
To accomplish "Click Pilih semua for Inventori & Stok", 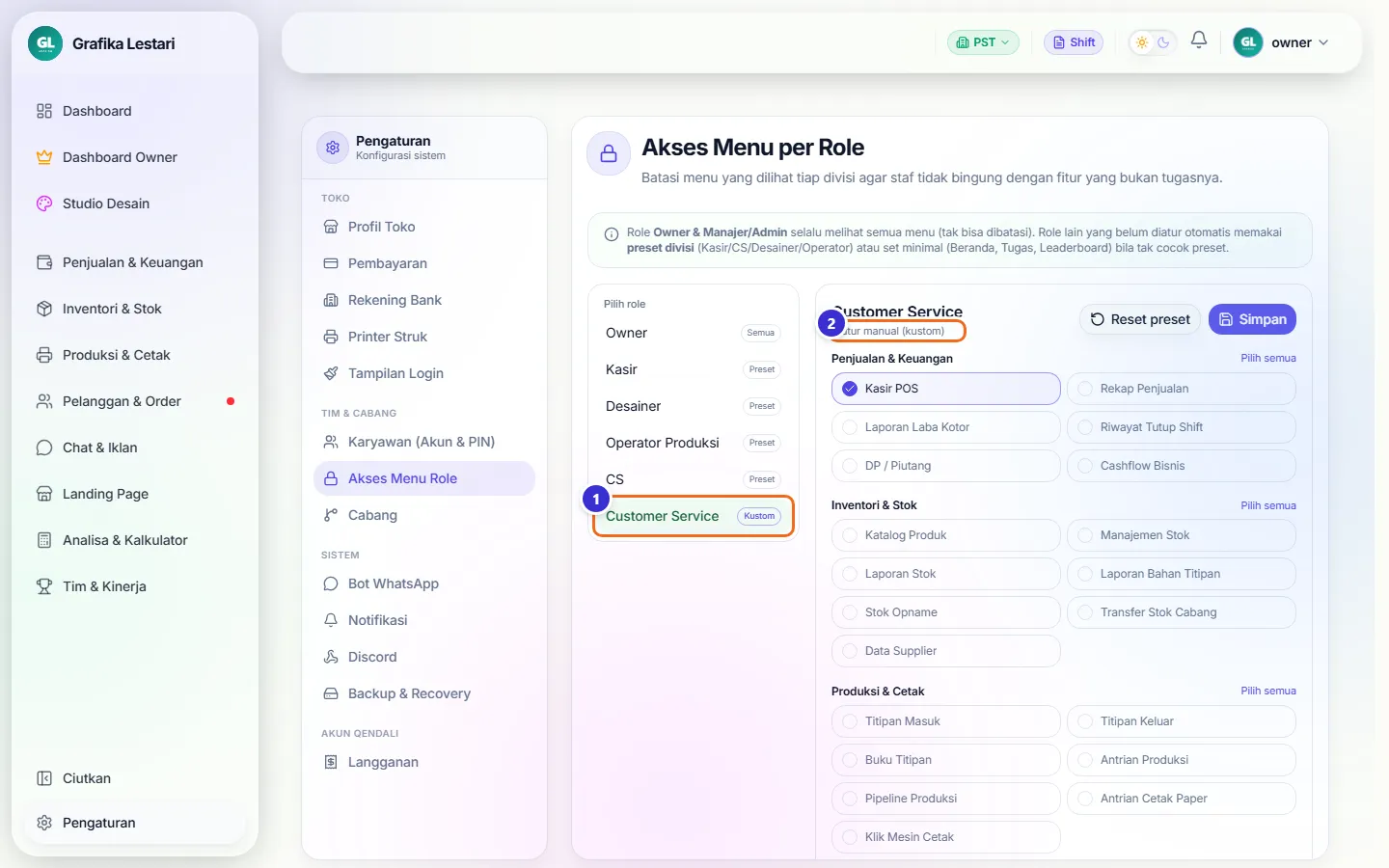I will click(1268, 505).
